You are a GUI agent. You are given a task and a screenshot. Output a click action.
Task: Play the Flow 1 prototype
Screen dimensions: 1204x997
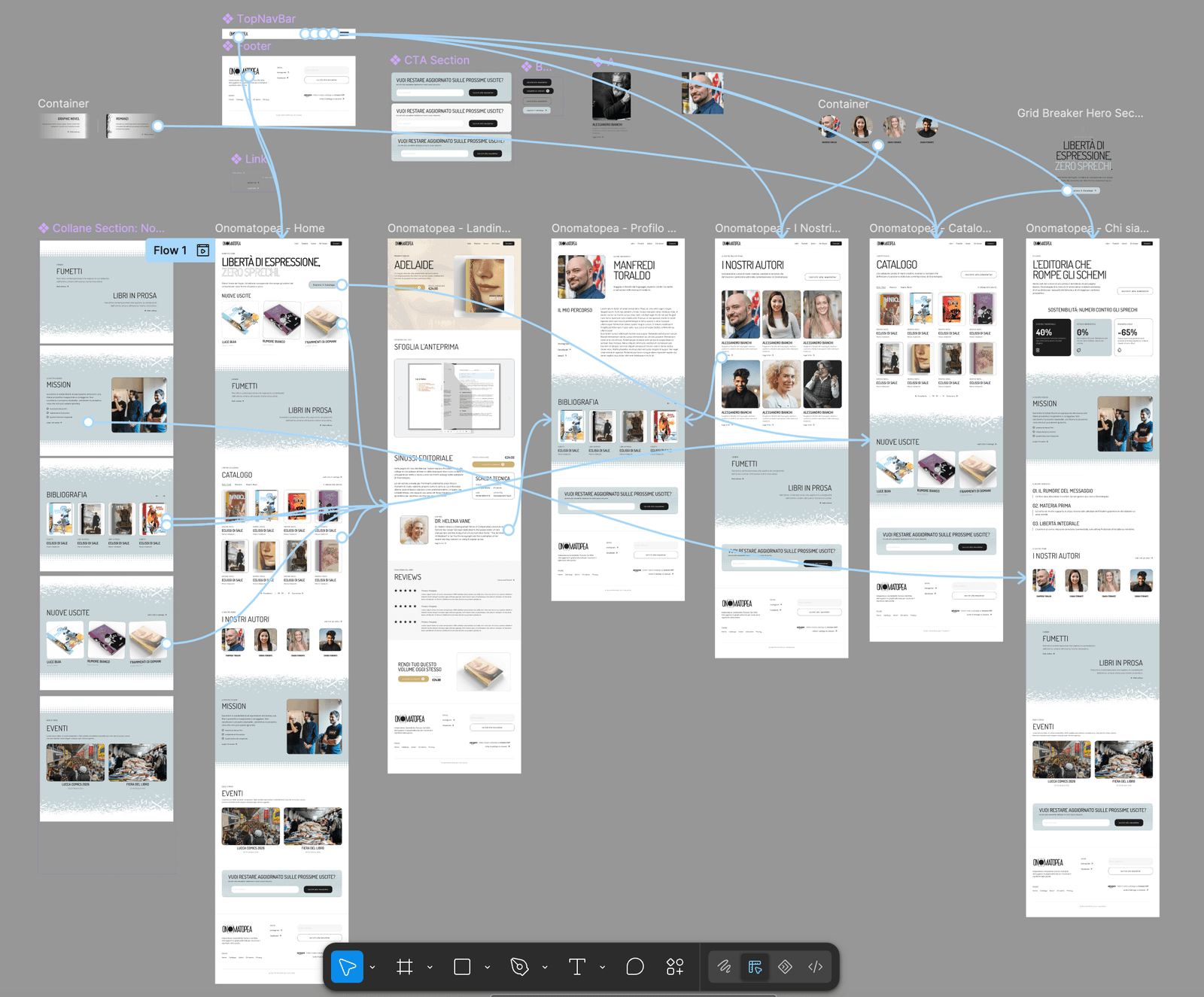click(x=203, y=251)
